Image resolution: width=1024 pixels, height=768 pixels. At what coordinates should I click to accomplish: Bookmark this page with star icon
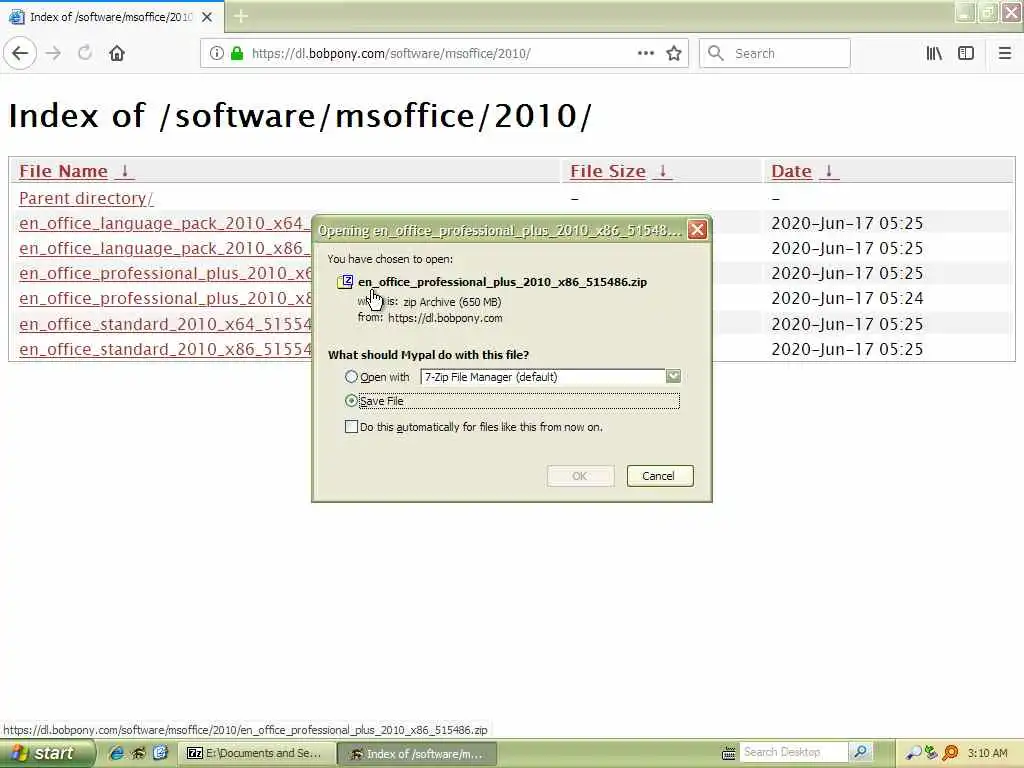674,53
